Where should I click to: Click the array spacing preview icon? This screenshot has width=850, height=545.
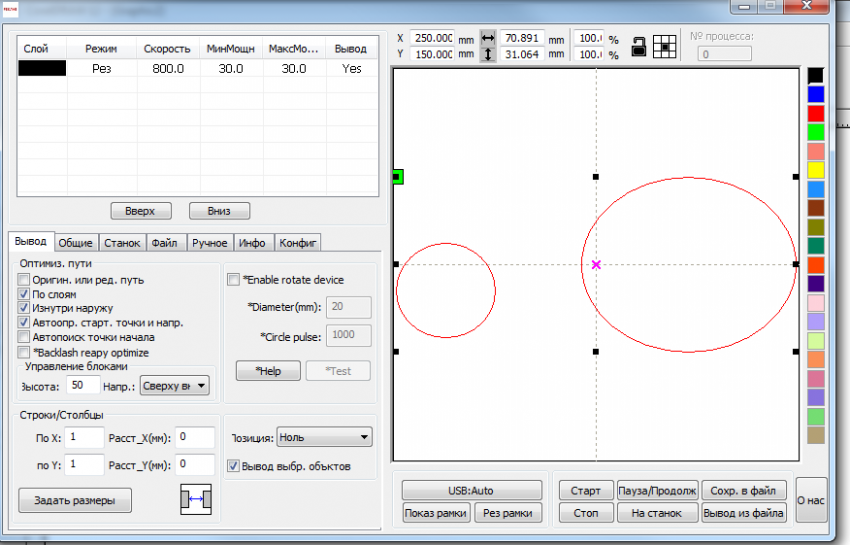195,498
